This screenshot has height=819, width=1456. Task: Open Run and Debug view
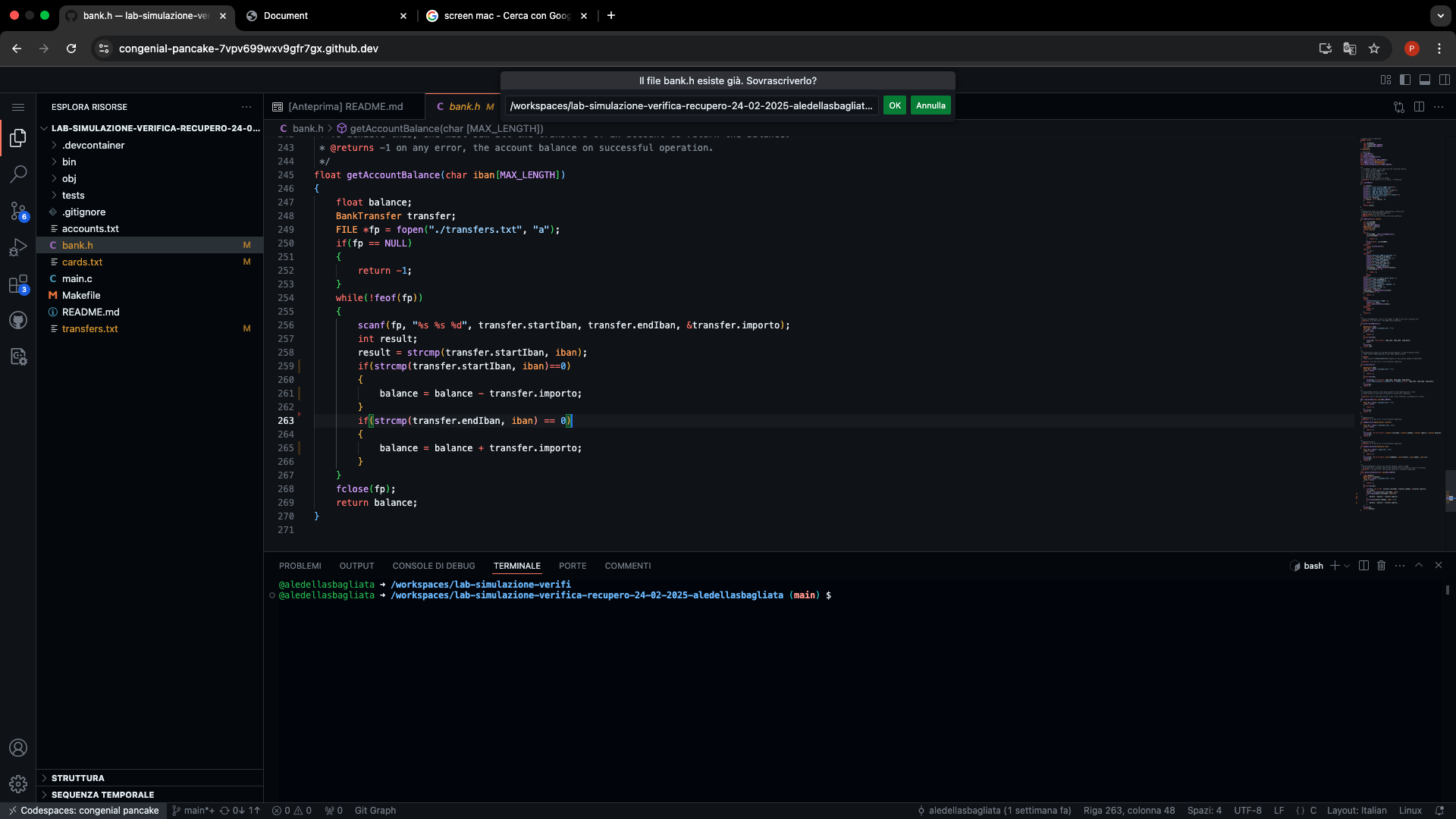18,247
